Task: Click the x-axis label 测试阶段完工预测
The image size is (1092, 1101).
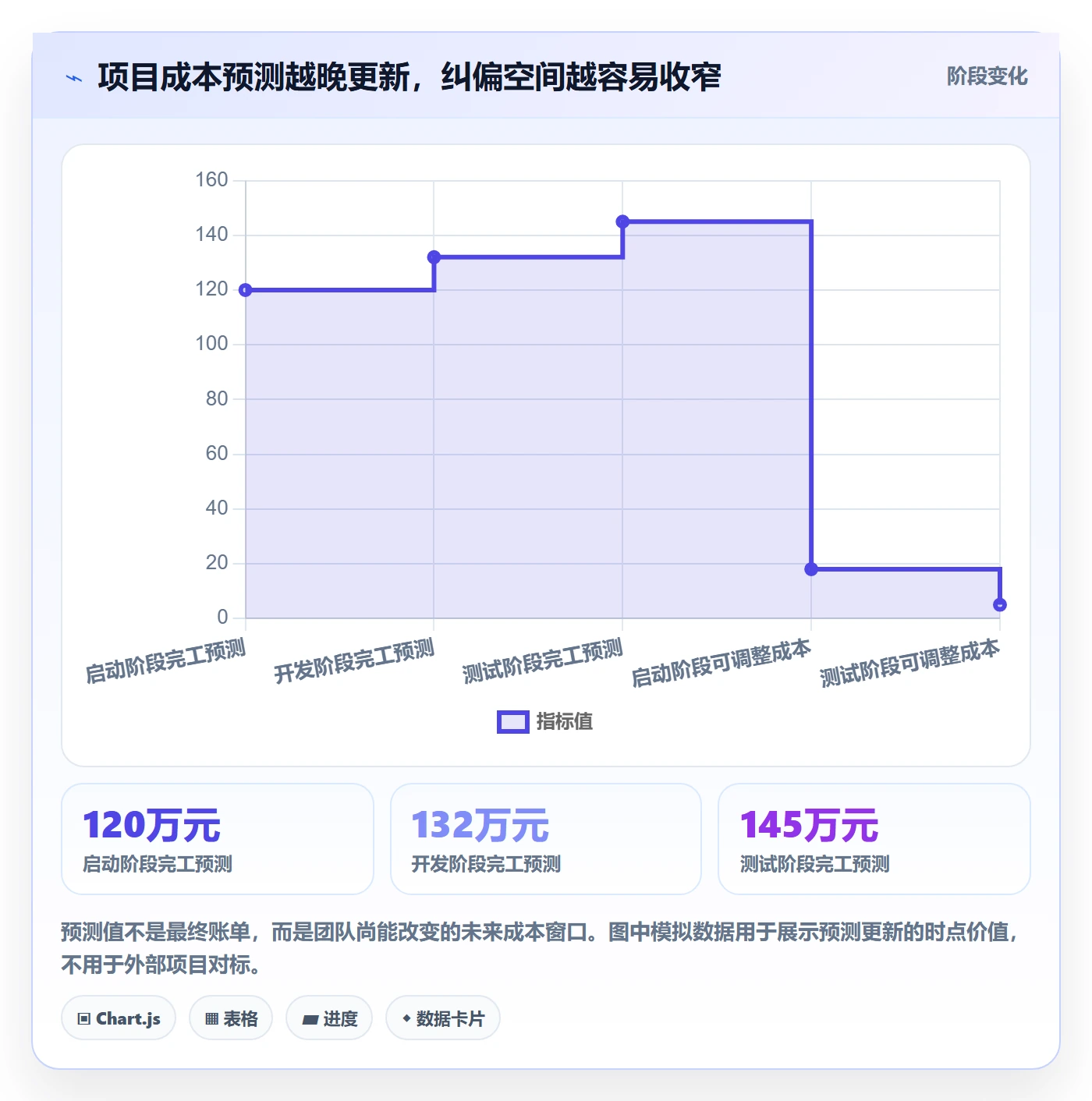Action: tap(543, 660)
